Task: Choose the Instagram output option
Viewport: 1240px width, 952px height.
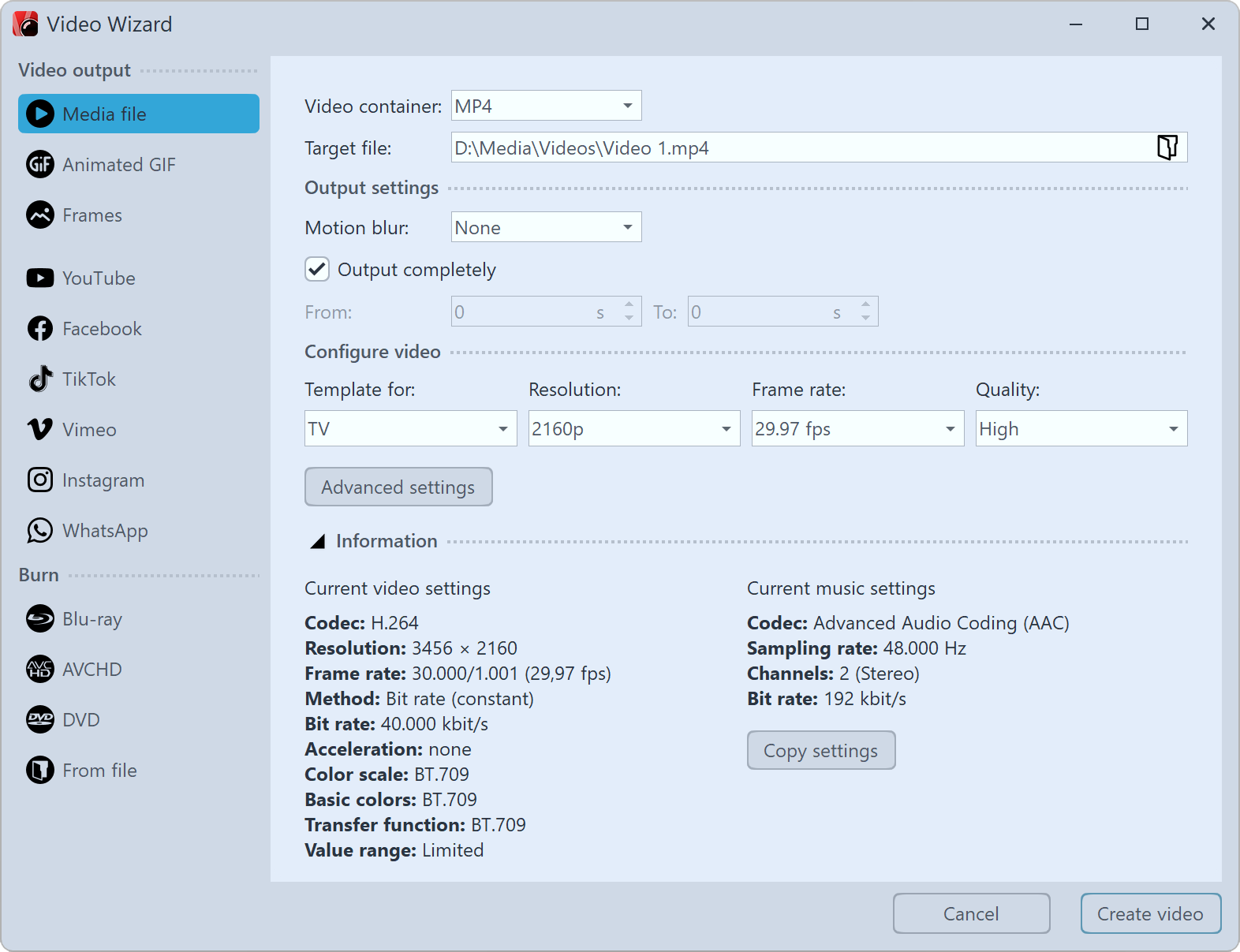Action: tap(139, 480)
